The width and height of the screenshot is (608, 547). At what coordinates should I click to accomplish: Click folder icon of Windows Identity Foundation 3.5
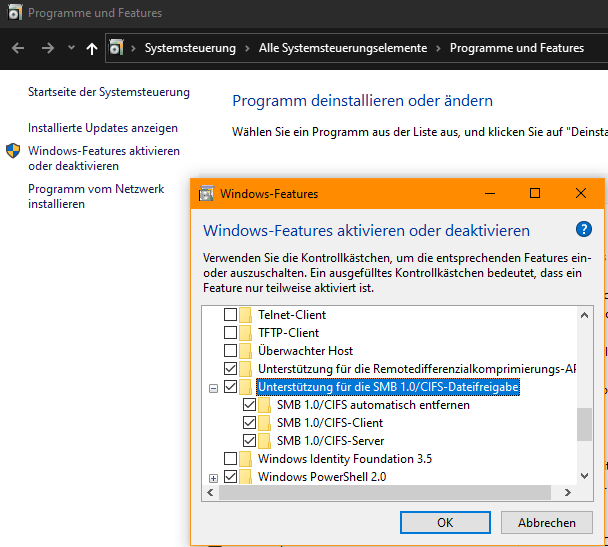click(x=245, y=459)
